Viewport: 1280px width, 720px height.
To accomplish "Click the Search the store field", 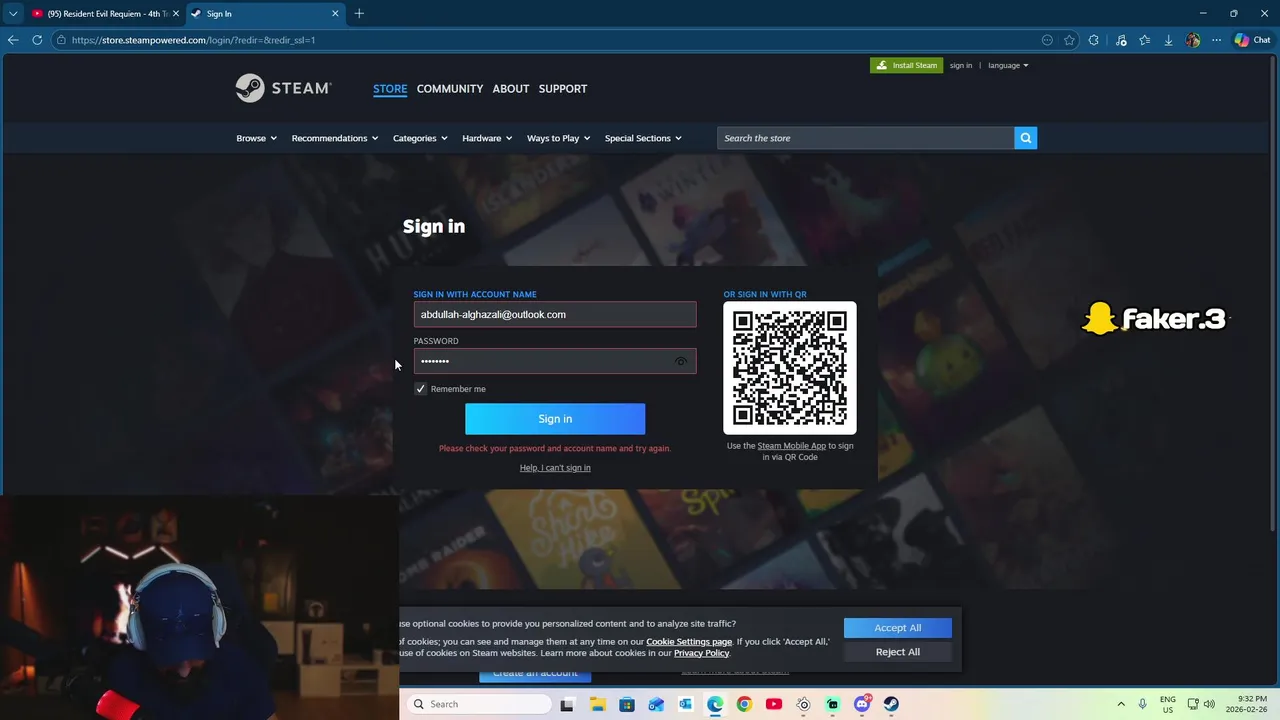I will click(x=865, y=138).
